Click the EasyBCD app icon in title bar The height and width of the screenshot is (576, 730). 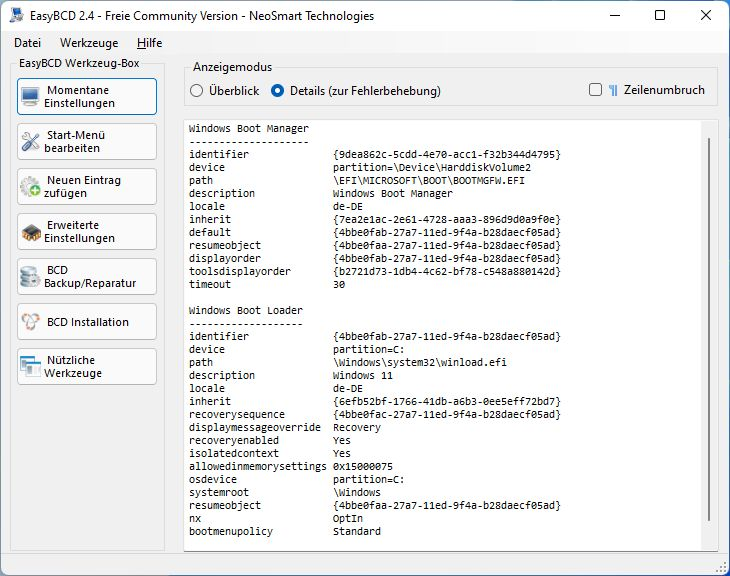pos(16,15)
